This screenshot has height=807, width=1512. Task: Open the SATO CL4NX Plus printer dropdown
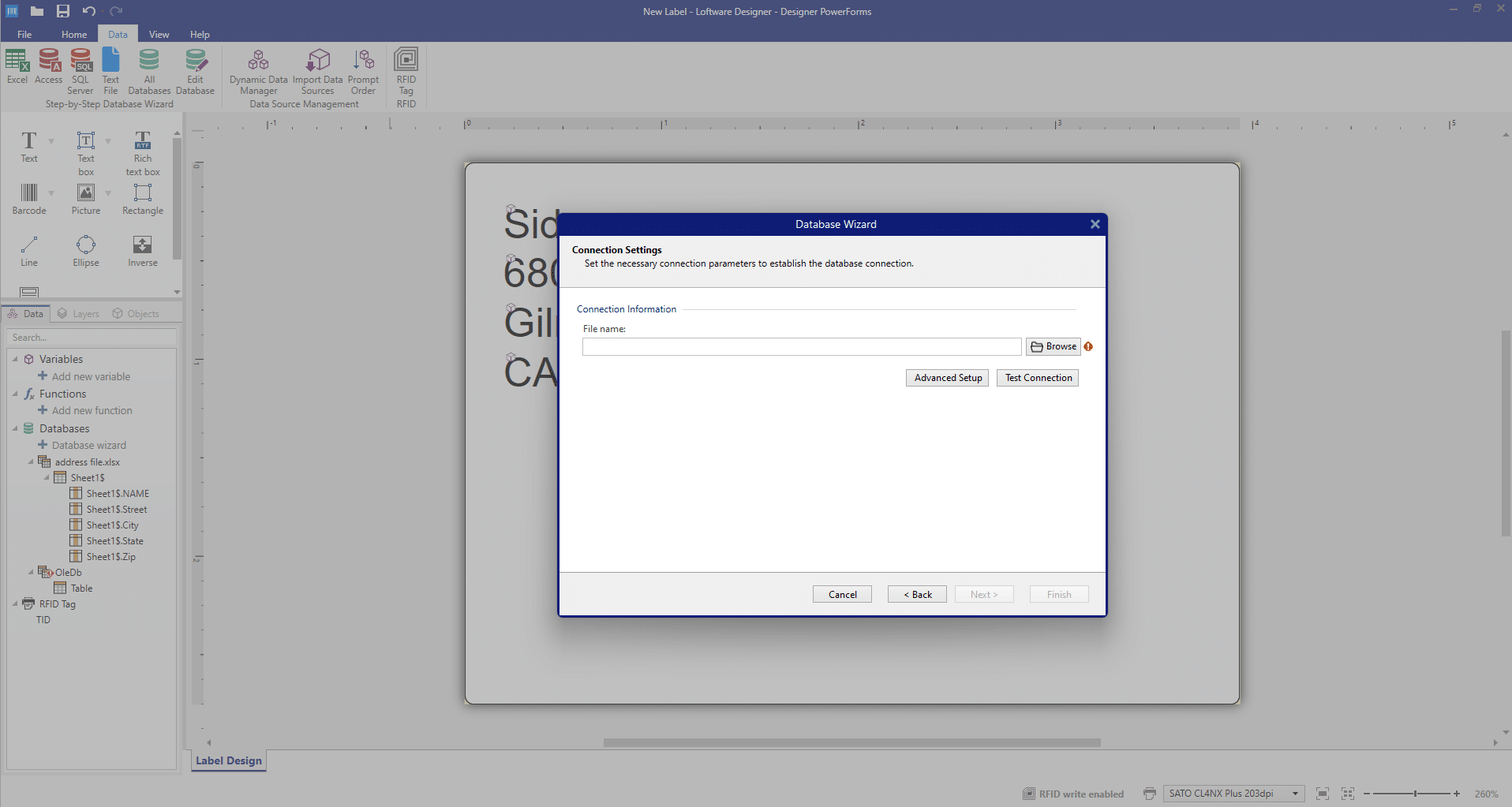pos(1295,794)
